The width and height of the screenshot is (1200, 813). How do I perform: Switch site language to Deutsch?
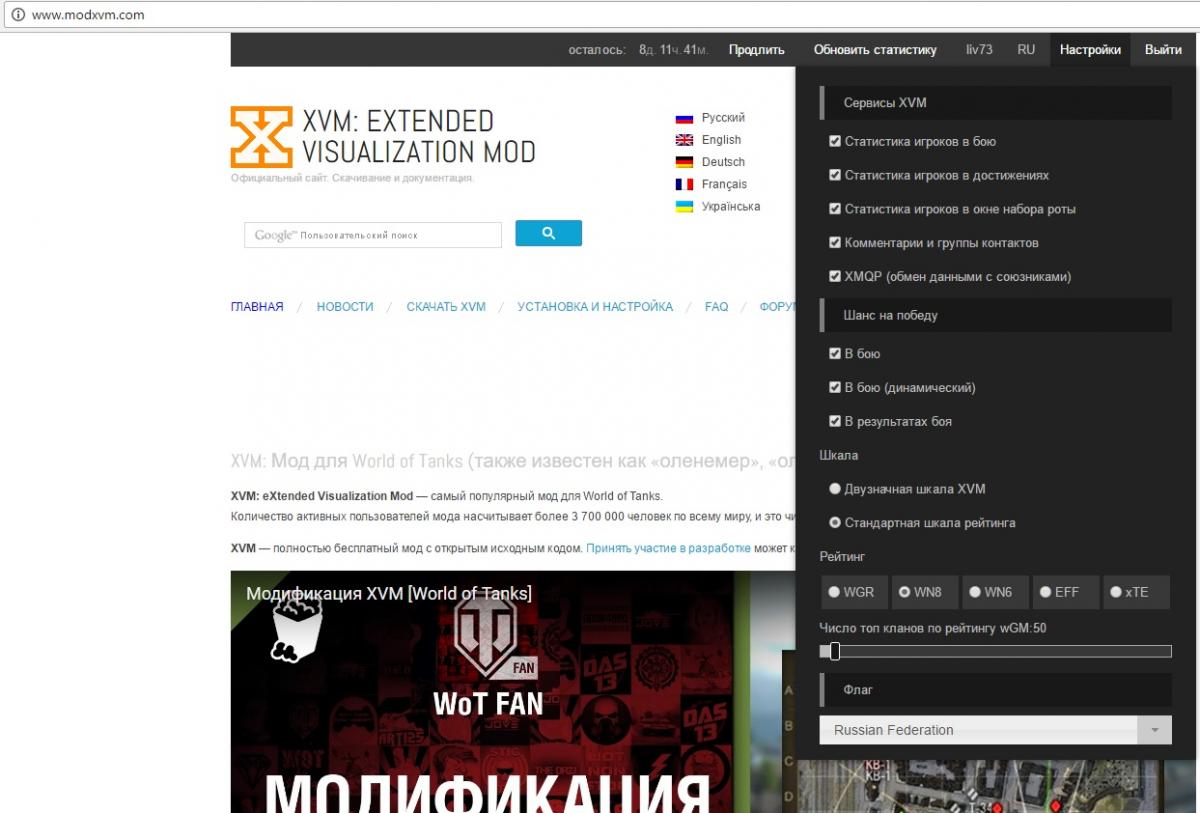[x=723, y=162]
